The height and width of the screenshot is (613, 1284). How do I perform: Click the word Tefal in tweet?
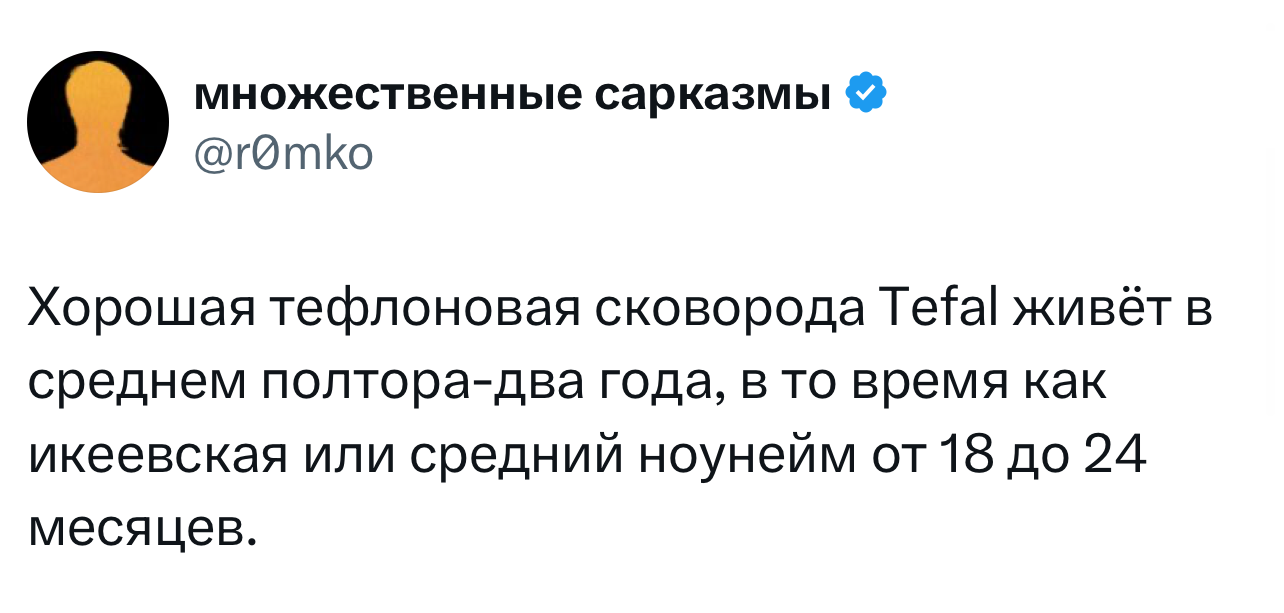point(945,312)
